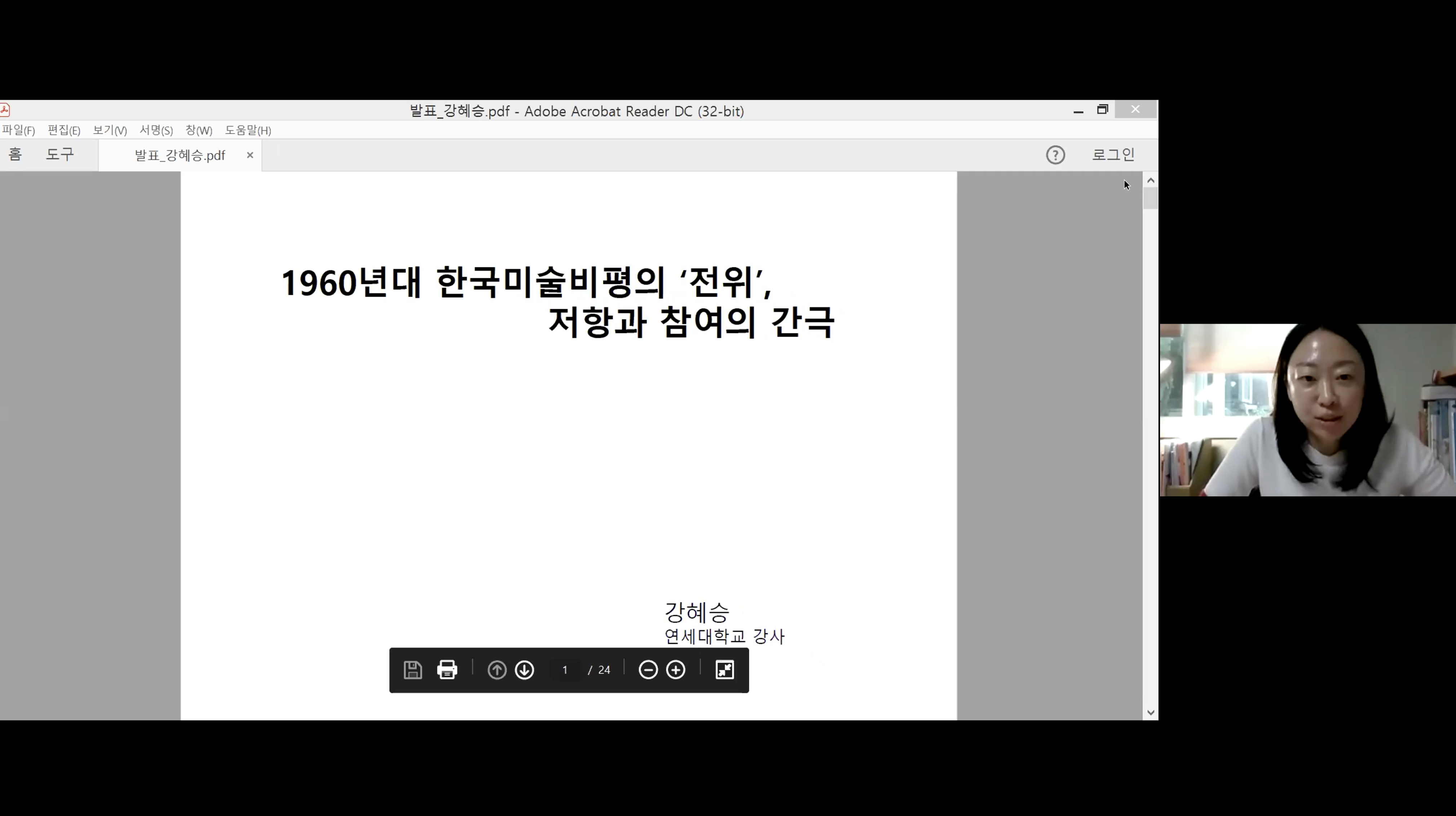
Task: Open the 창(W) menu
Action: click(x=199, y=130)
